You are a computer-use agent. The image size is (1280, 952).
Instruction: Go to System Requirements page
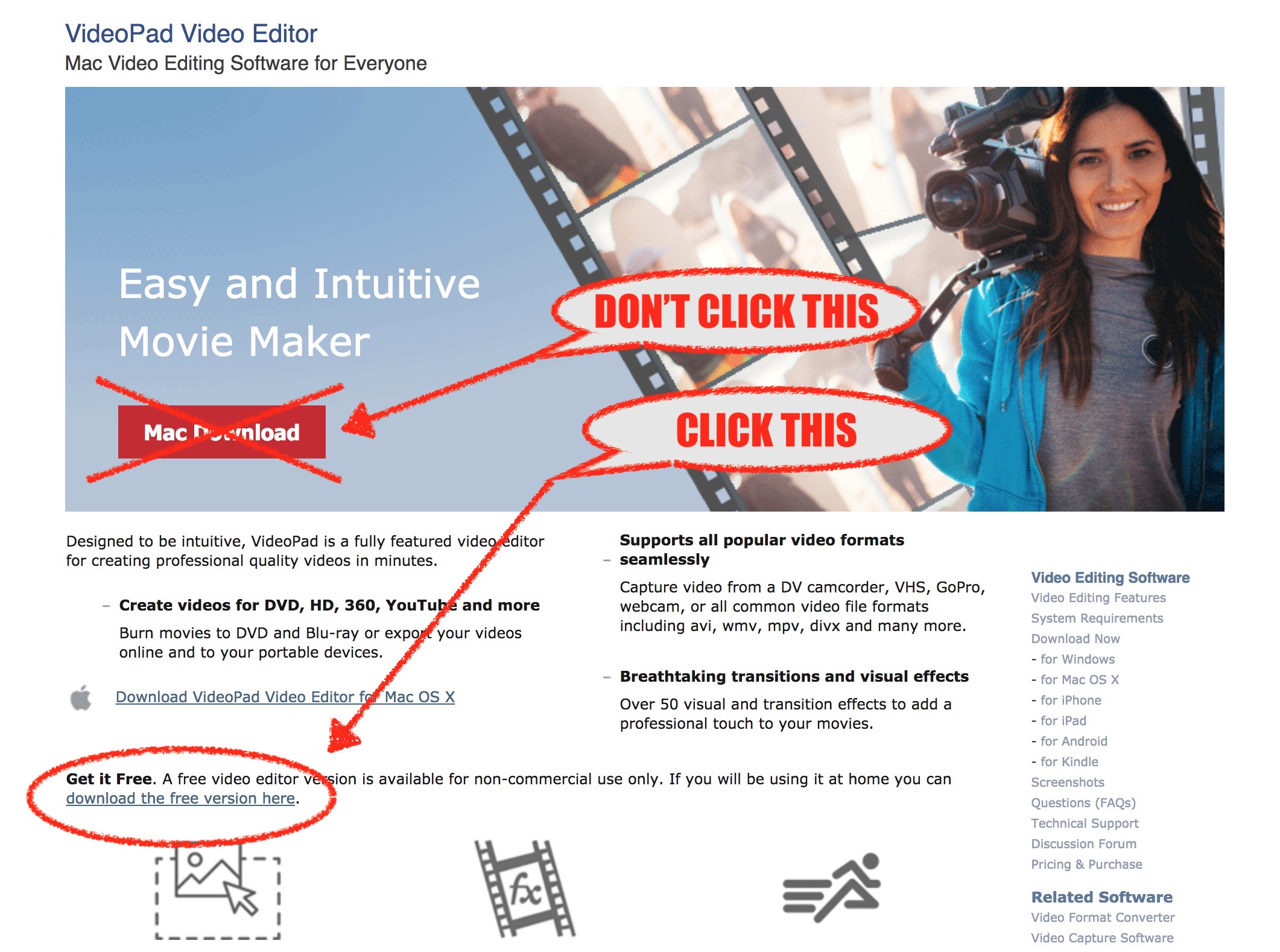point(1097,618)
